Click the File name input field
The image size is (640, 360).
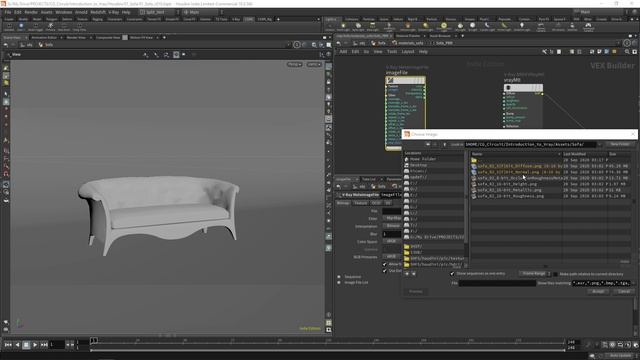pyautogui.click(x=497, y=283)
